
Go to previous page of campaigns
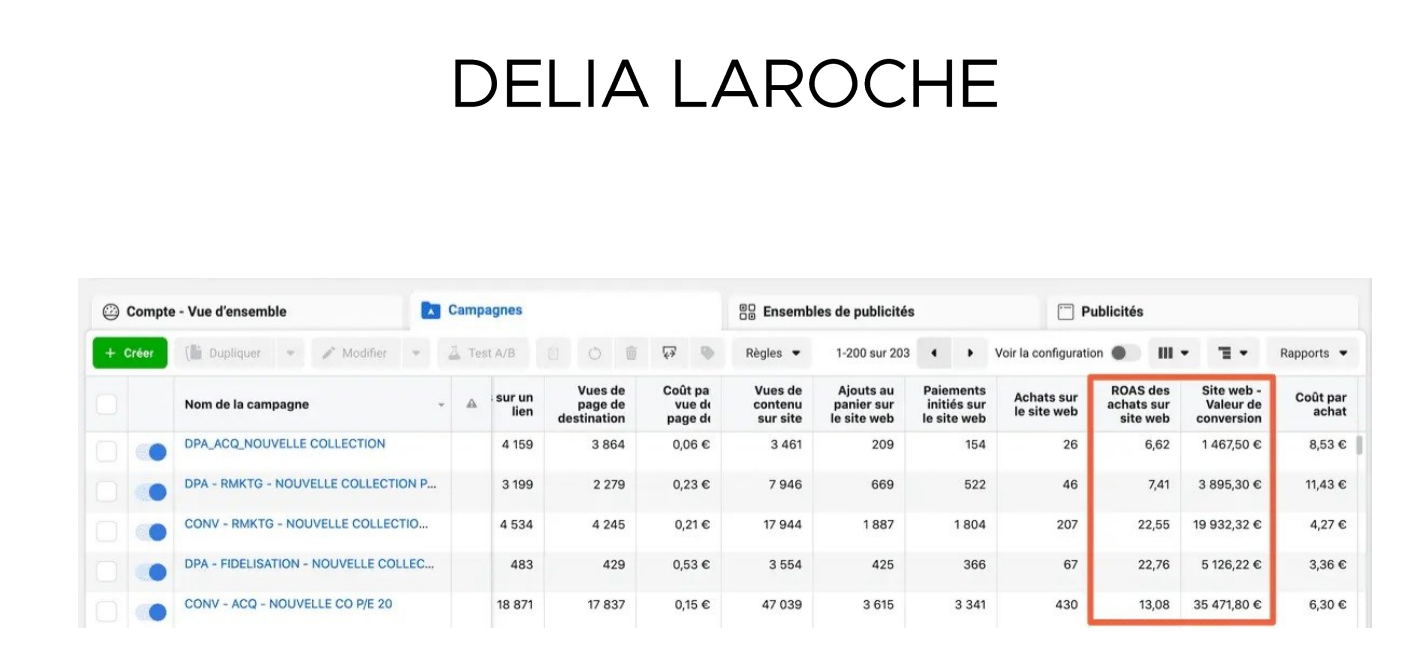coord(934,353)
